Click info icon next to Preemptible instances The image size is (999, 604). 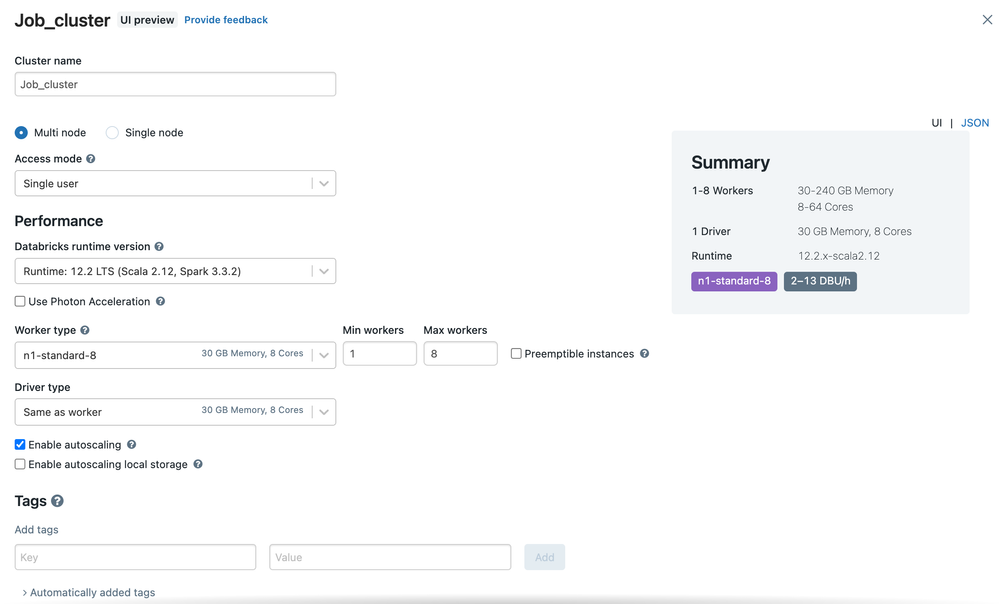(x=644, y=354)
